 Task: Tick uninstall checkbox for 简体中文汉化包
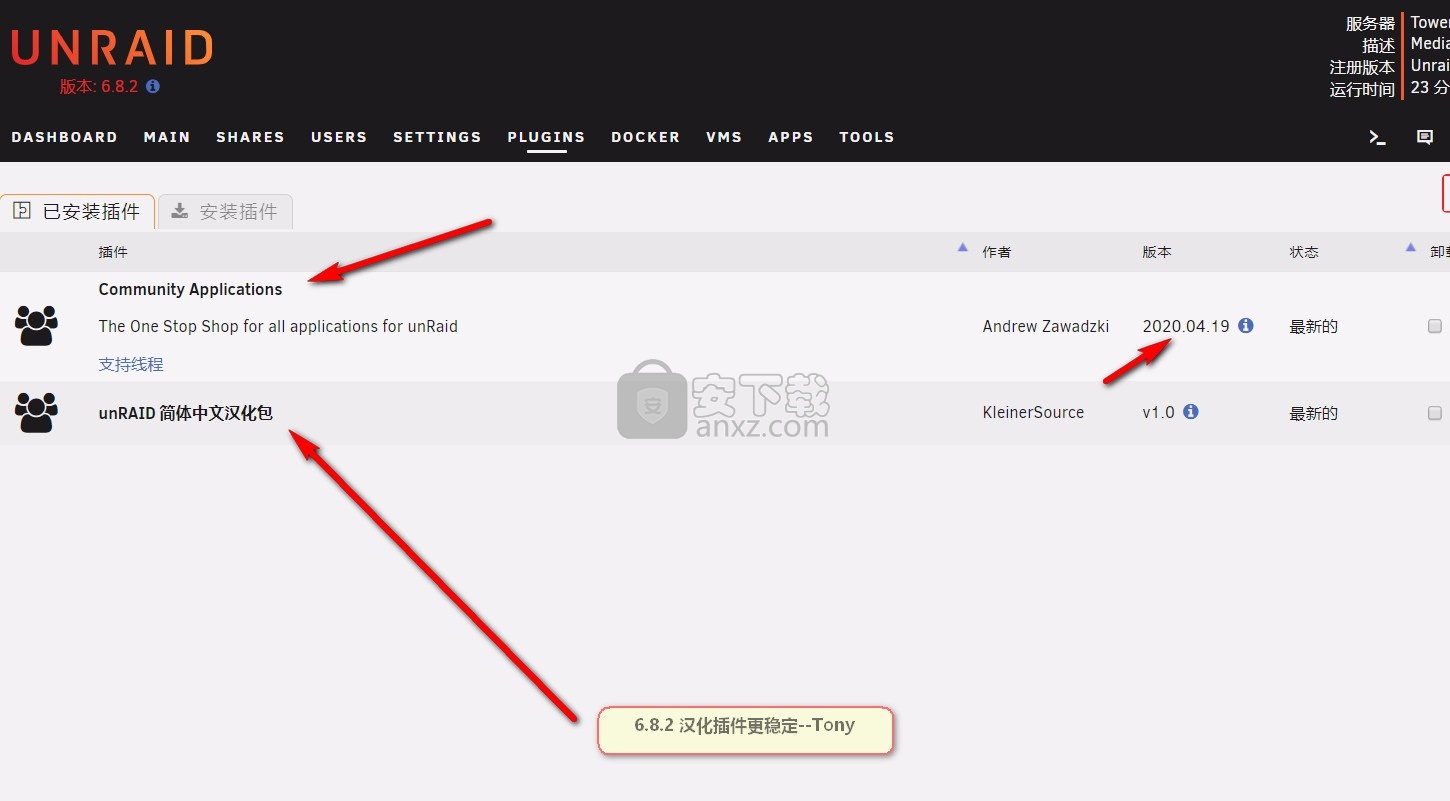click(x=1435, y=413)
